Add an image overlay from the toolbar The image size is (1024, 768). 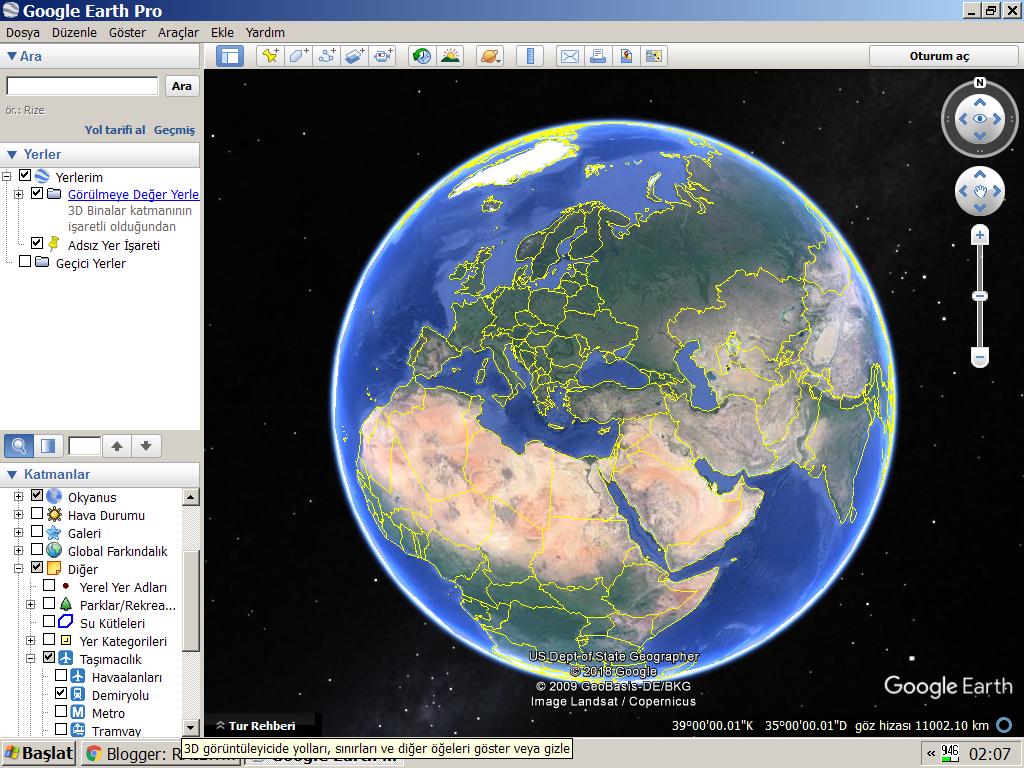point(355,56)
